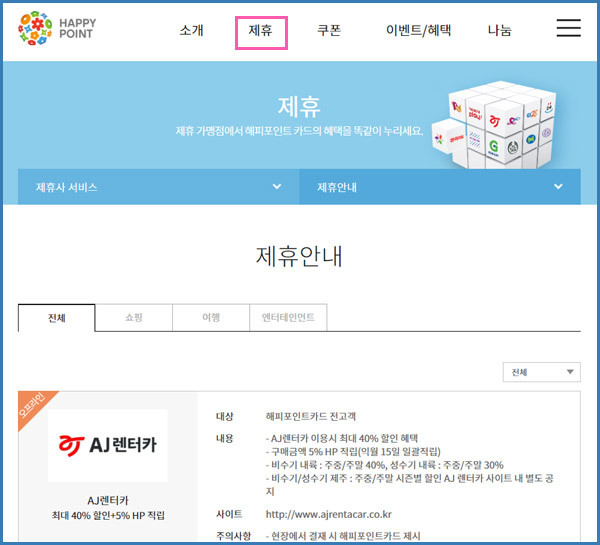This screenshot has width=600, height=545.
Task: Switch to the 쇼핑 tab
Action: tap(134, 318)
